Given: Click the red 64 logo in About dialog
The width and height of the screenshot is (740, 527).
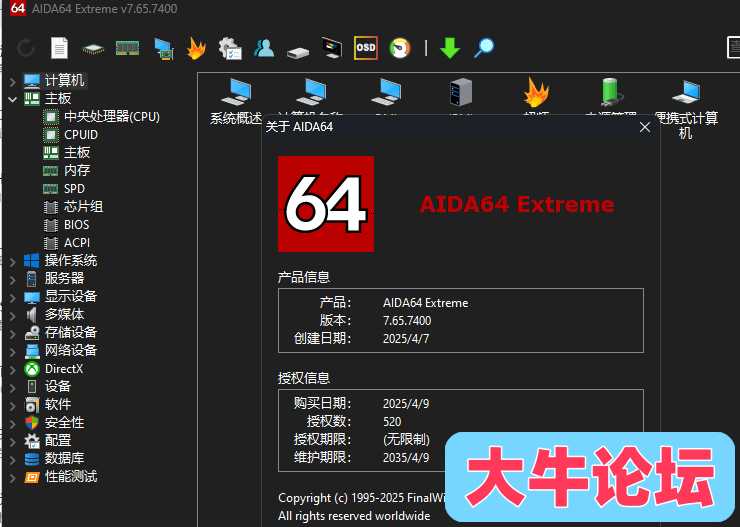Looking at the screenshot, I should tap(326, 204).
